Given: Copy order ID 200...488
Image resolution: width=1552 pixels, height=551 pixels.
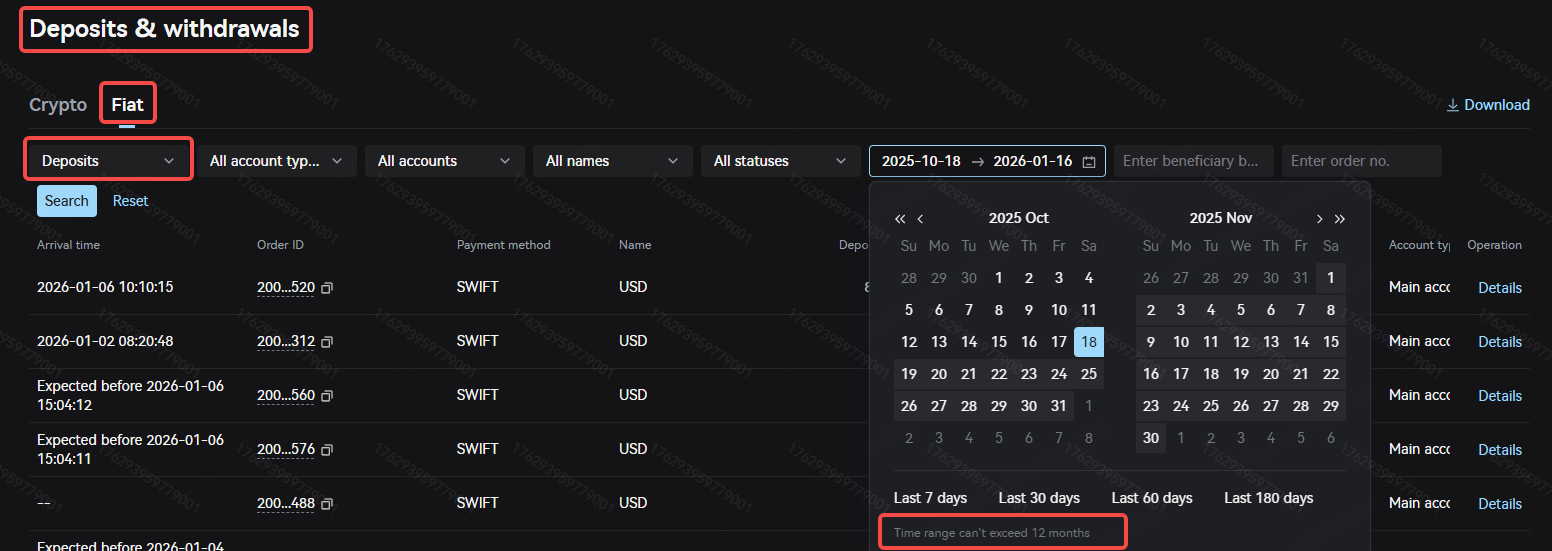Looking at the screenshot, I should [327, 504].
